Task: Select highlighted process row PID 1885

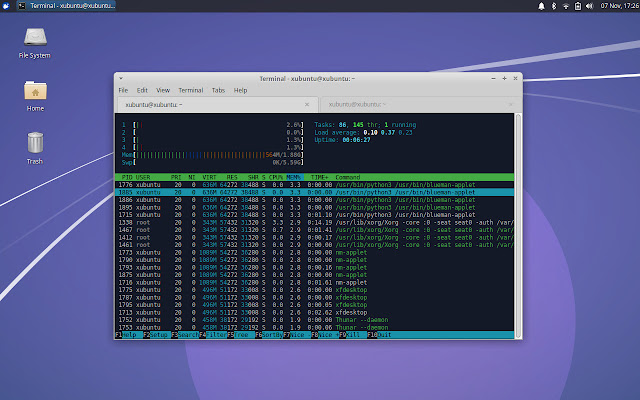Action: (x=314, y=192)
